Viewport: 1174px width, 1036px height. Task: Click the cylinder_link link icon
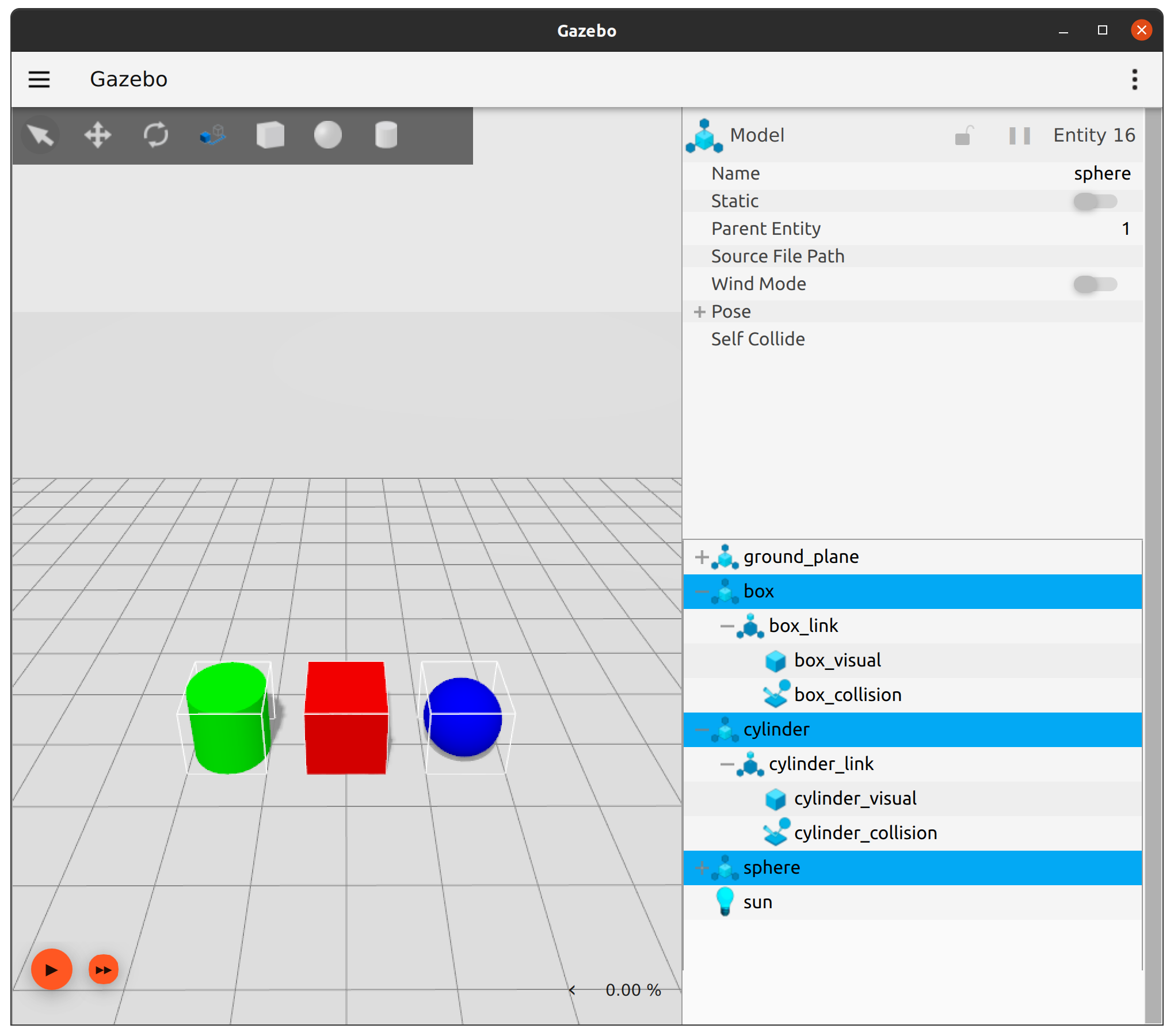[x=750, y=764]
